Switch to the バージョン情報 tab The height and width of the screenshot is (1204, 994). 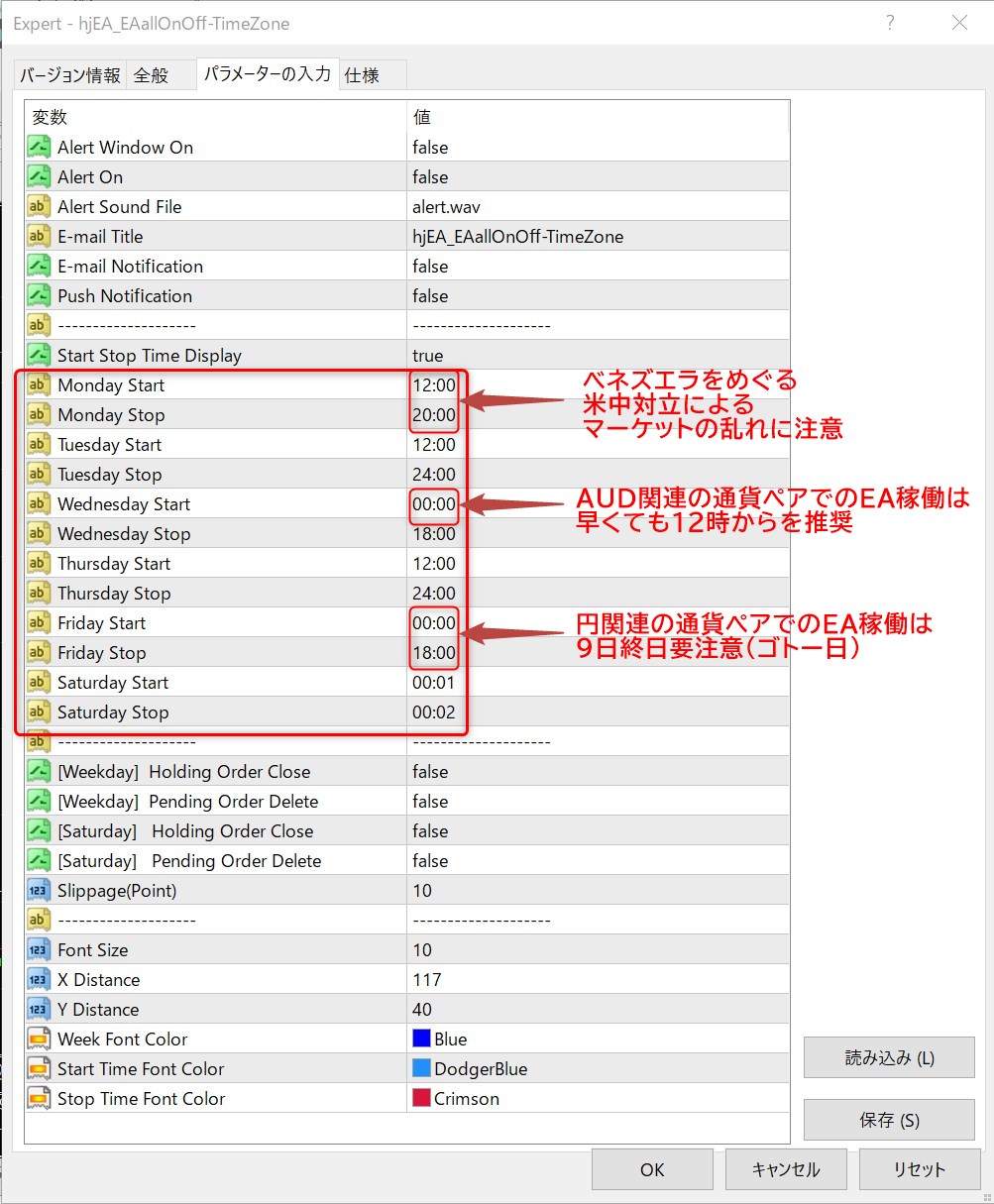tap(70, 75)
